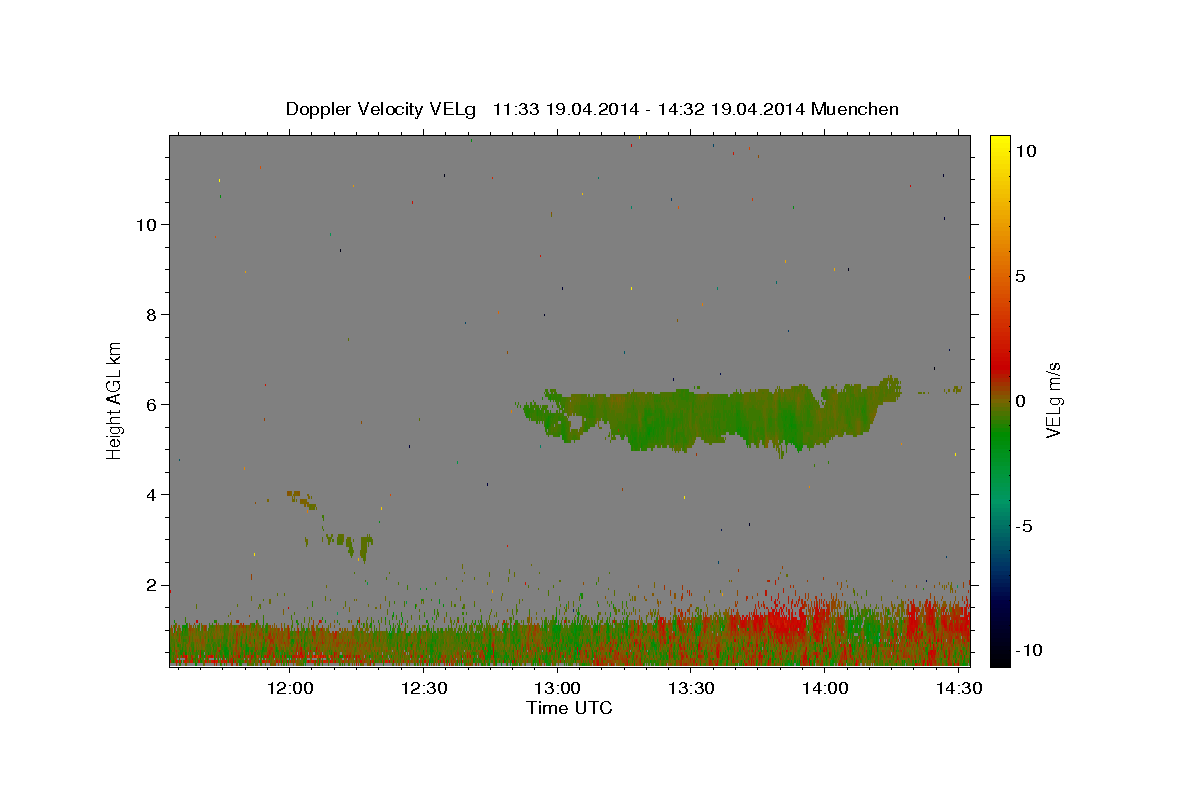This screenshot has width=1200, height=800.
Task: Click the colorbar value label '10'
Action: pyautogui.click(x=1025, y=151)
